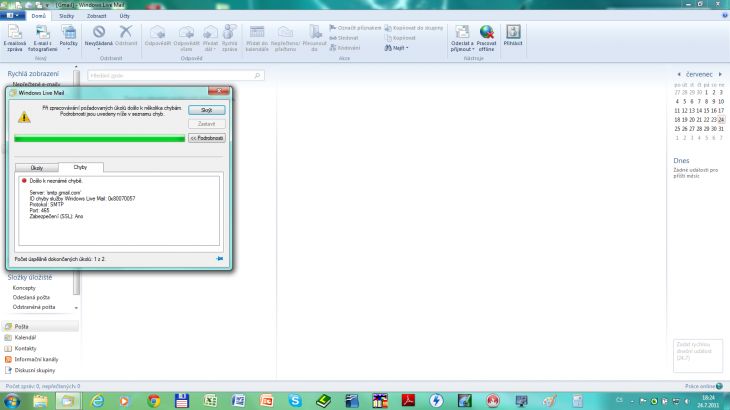Click Kopírovat do skupiny item
The image size is (730, 410).
(x=413, y=28)
